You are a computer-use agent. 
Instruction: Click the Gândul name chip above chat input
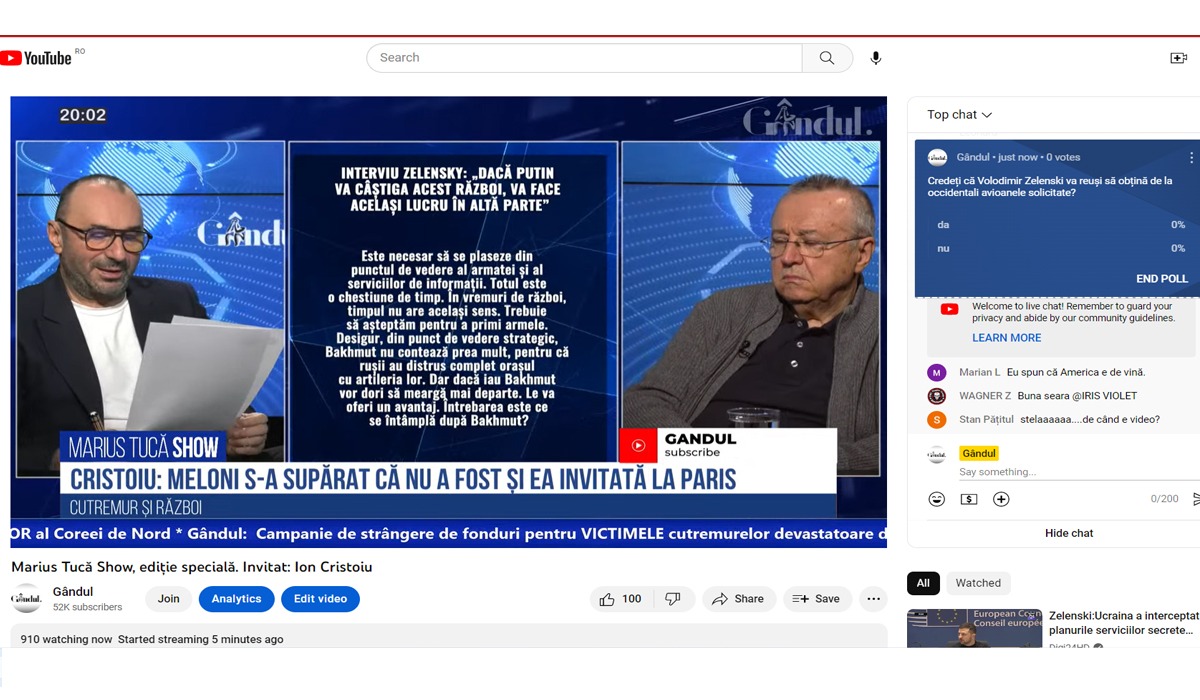(979, 453)
